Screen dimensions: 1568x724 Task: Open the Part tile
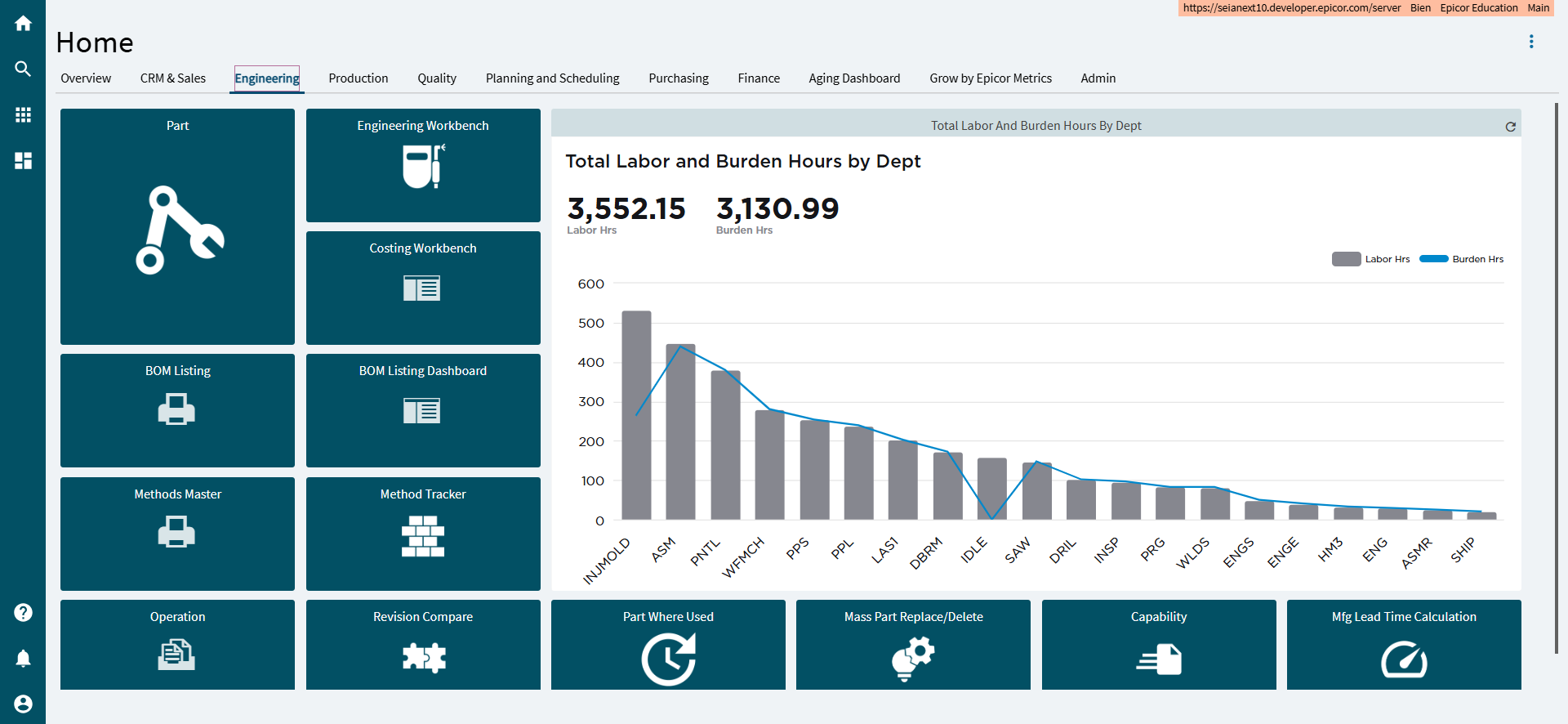(x=177, y=226)
